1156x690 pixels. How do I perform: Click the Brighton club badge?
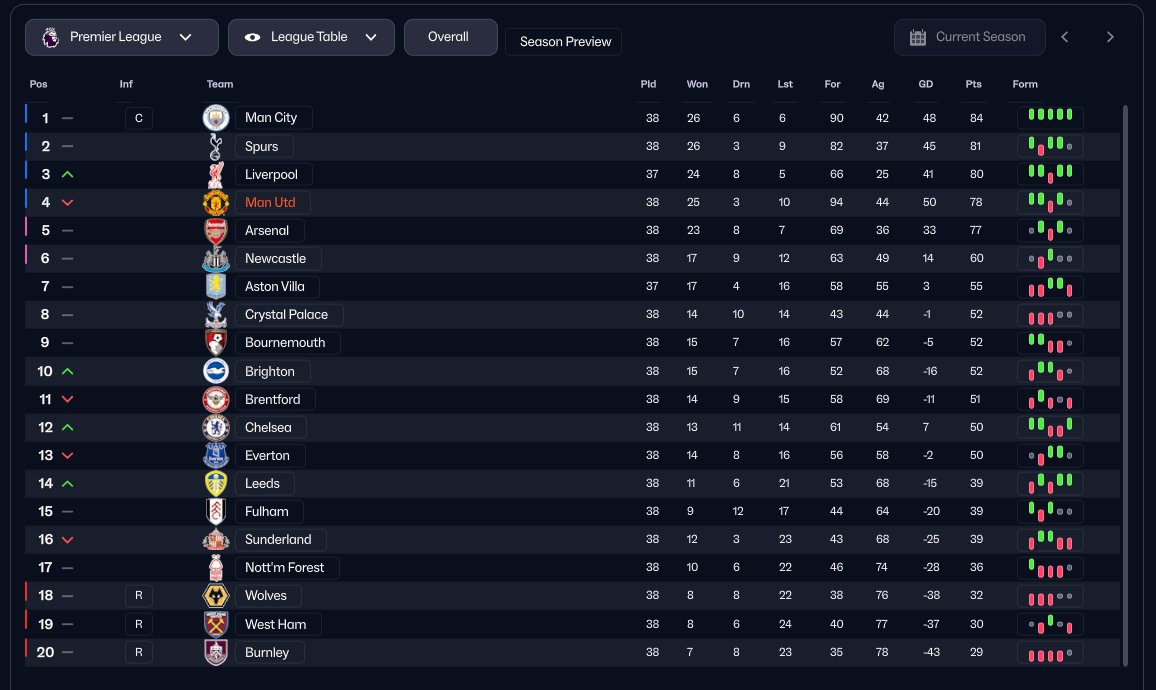coord(216,371)
